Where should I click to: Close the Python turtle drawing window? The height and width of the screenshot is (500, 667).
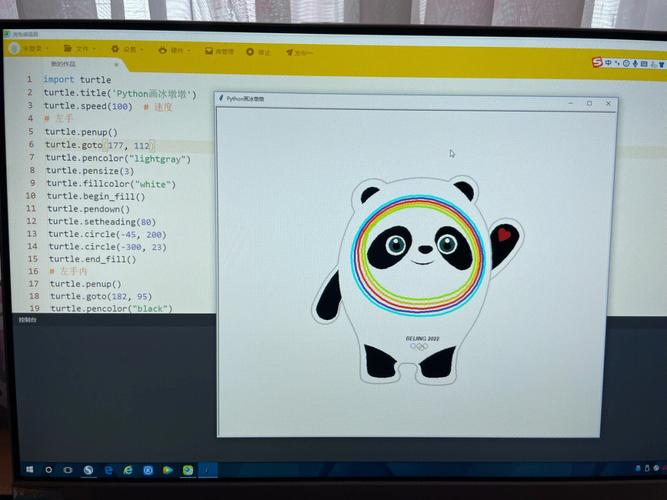pyautogui.click(x=608, y=103)
